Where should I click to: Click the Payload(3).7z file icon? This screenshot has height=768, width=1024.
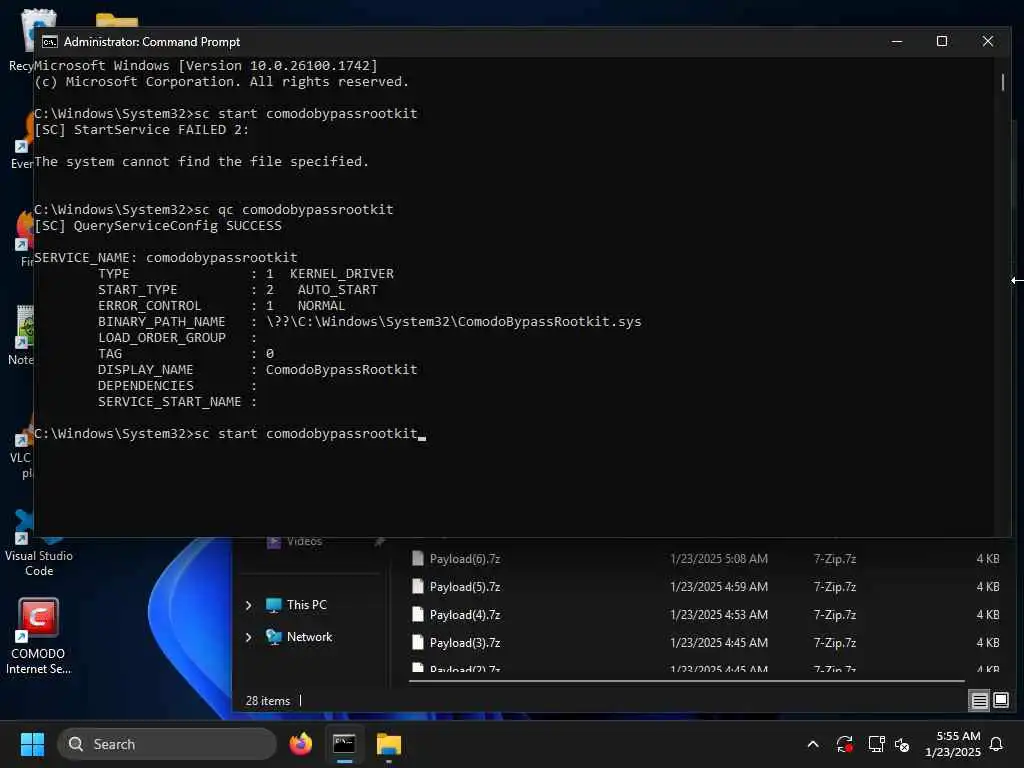[x=418, y=643]
